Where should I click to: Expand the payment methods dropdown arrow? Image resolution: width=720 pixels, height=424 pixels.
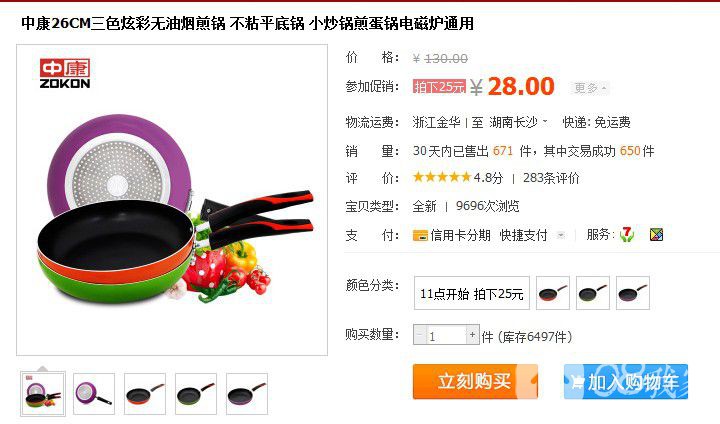(561, 235)
